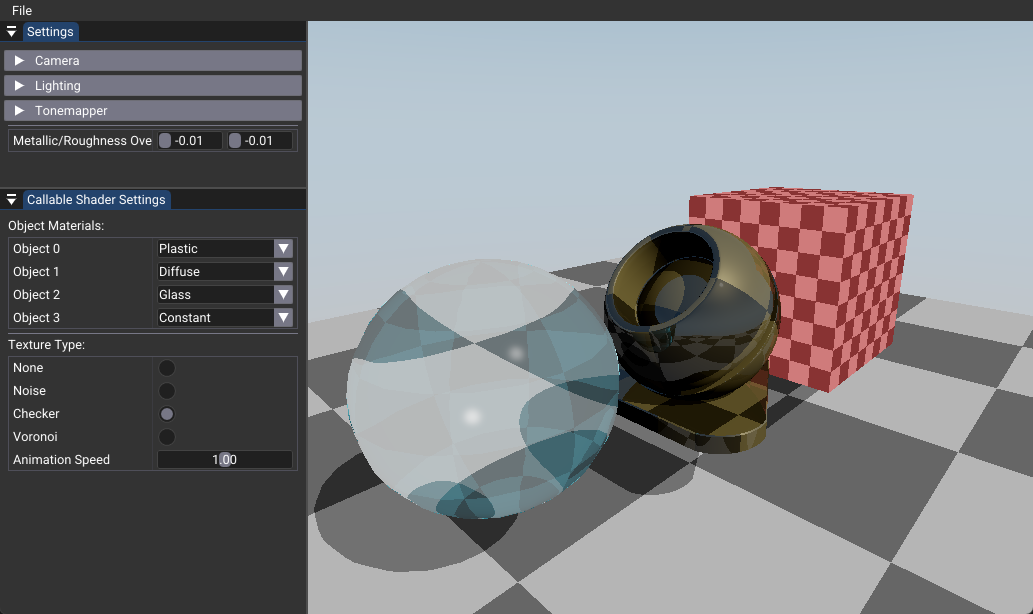Open the Object 1 material dropdown showing Diffuse
This screenshot has height=614, width=1033.
coord(225,271)
